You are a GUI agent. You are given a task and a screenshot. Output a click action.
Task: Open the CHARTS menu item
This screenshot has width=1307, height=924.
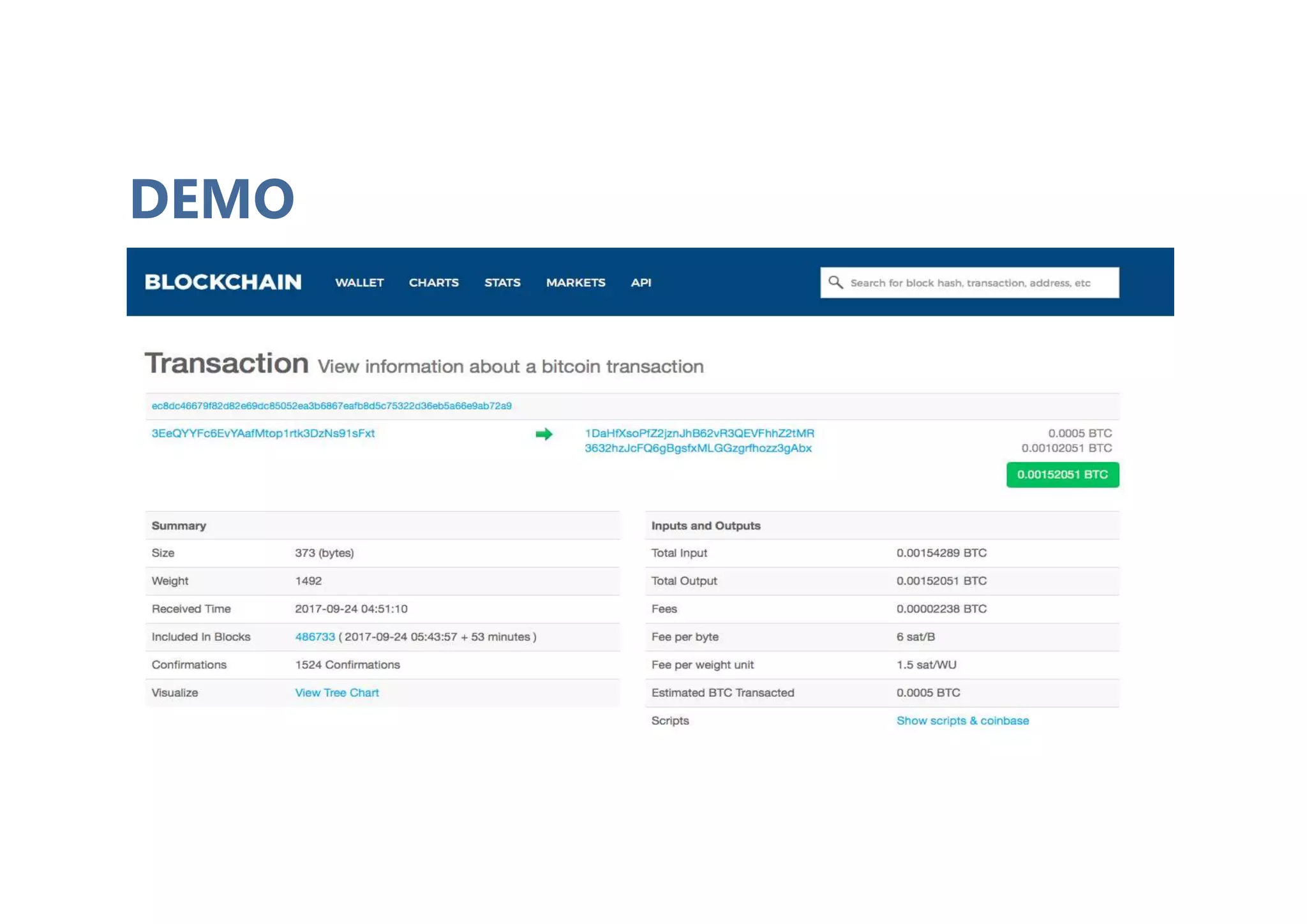pyautogui.click(x=434, y=283)
